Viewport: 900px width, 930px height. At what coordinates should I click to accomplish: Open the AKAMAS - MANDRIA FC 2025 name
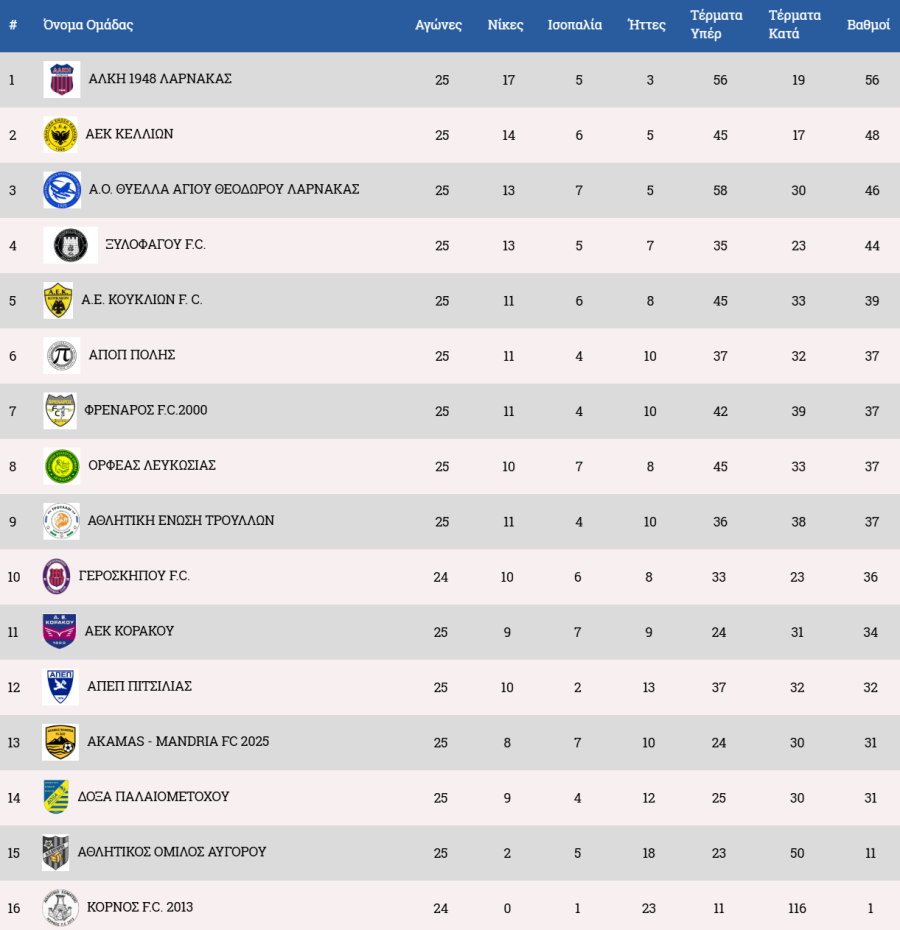tap(178, 742)
